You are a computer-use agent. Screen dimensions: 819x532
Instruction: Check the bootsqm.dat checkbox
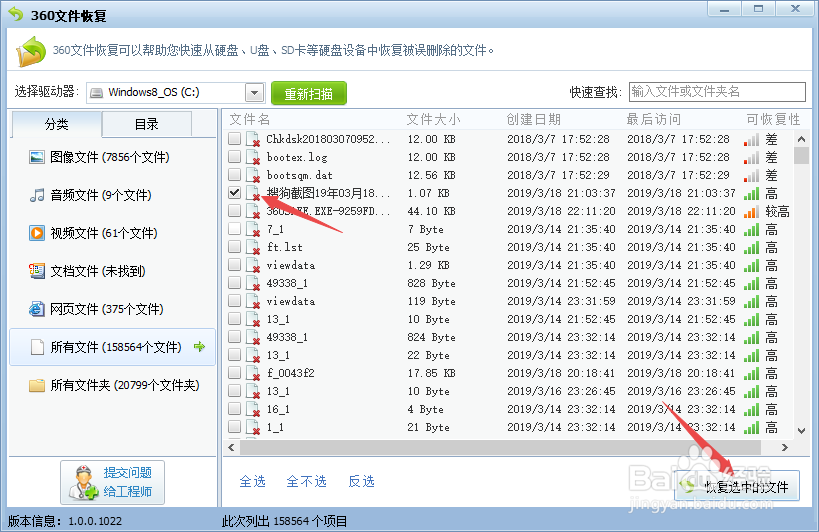235,174
